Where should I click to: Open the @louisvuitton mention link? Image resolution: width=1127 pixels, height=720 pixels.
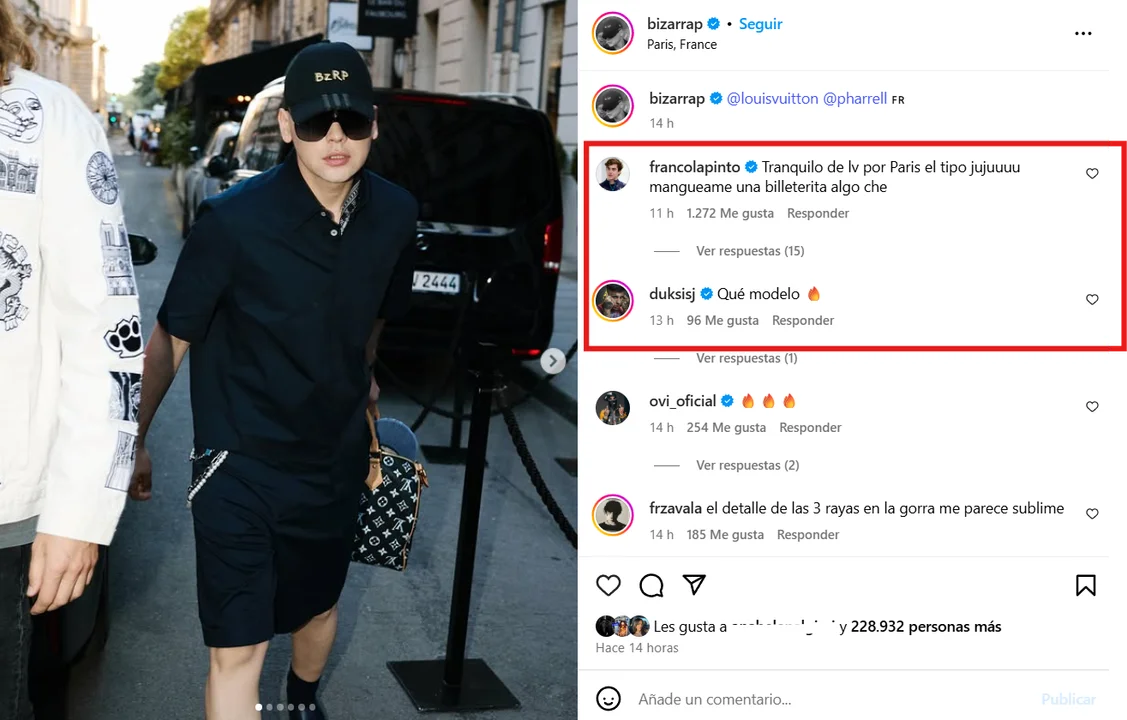coord(773,98)
